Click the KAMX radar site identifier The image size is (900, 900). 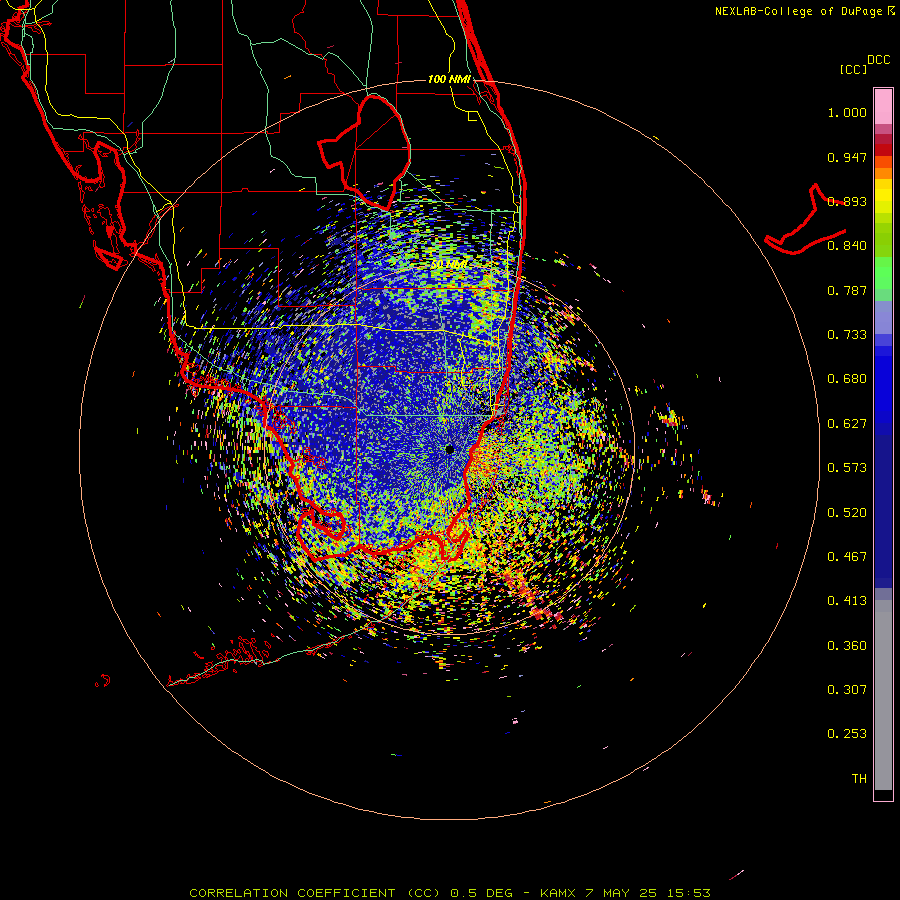(x=557, y=893)
